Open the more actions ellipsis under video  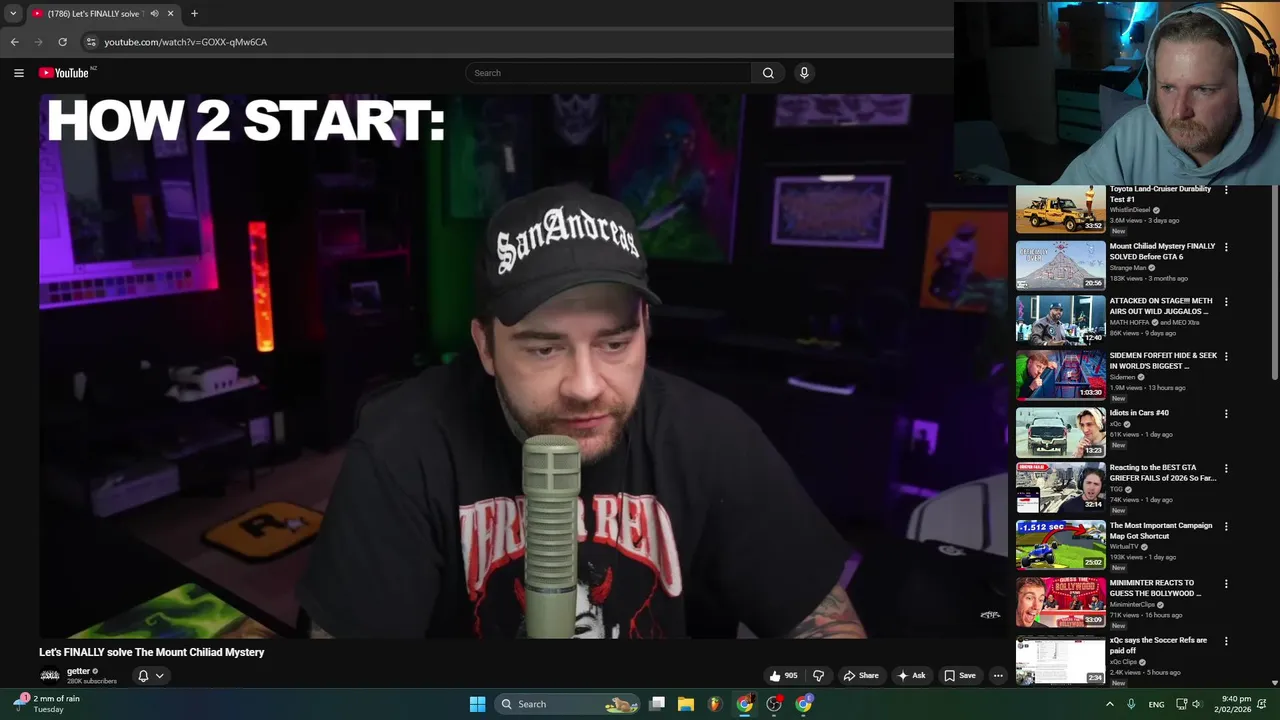[998, 676]
